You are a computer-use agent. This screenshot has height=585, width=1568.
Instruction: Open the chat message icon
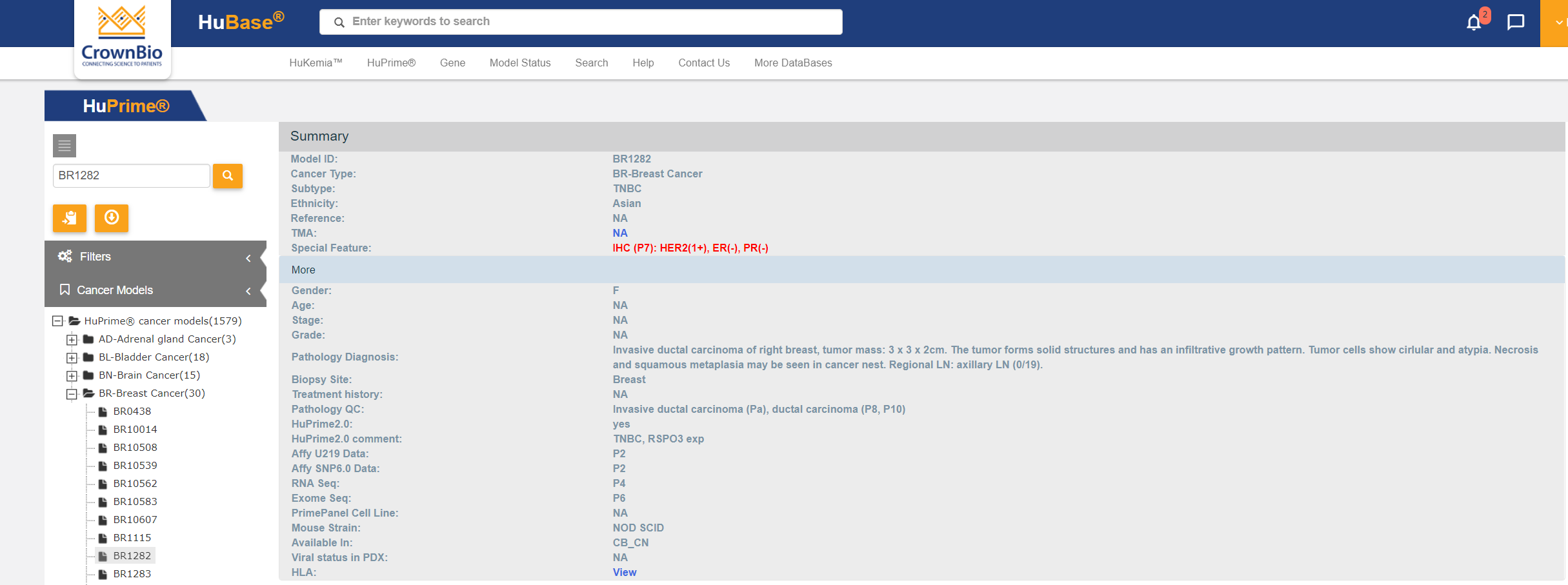[1515, 23]
